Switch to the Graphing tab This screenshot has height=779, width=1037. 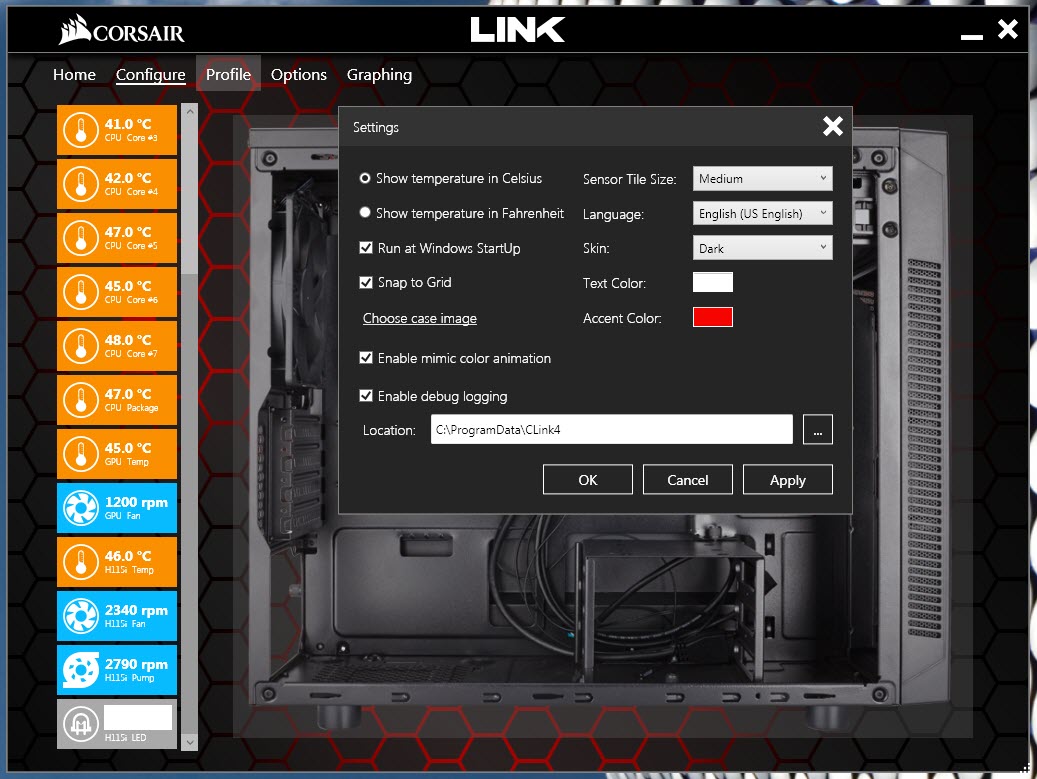click(x=380, y=75)
